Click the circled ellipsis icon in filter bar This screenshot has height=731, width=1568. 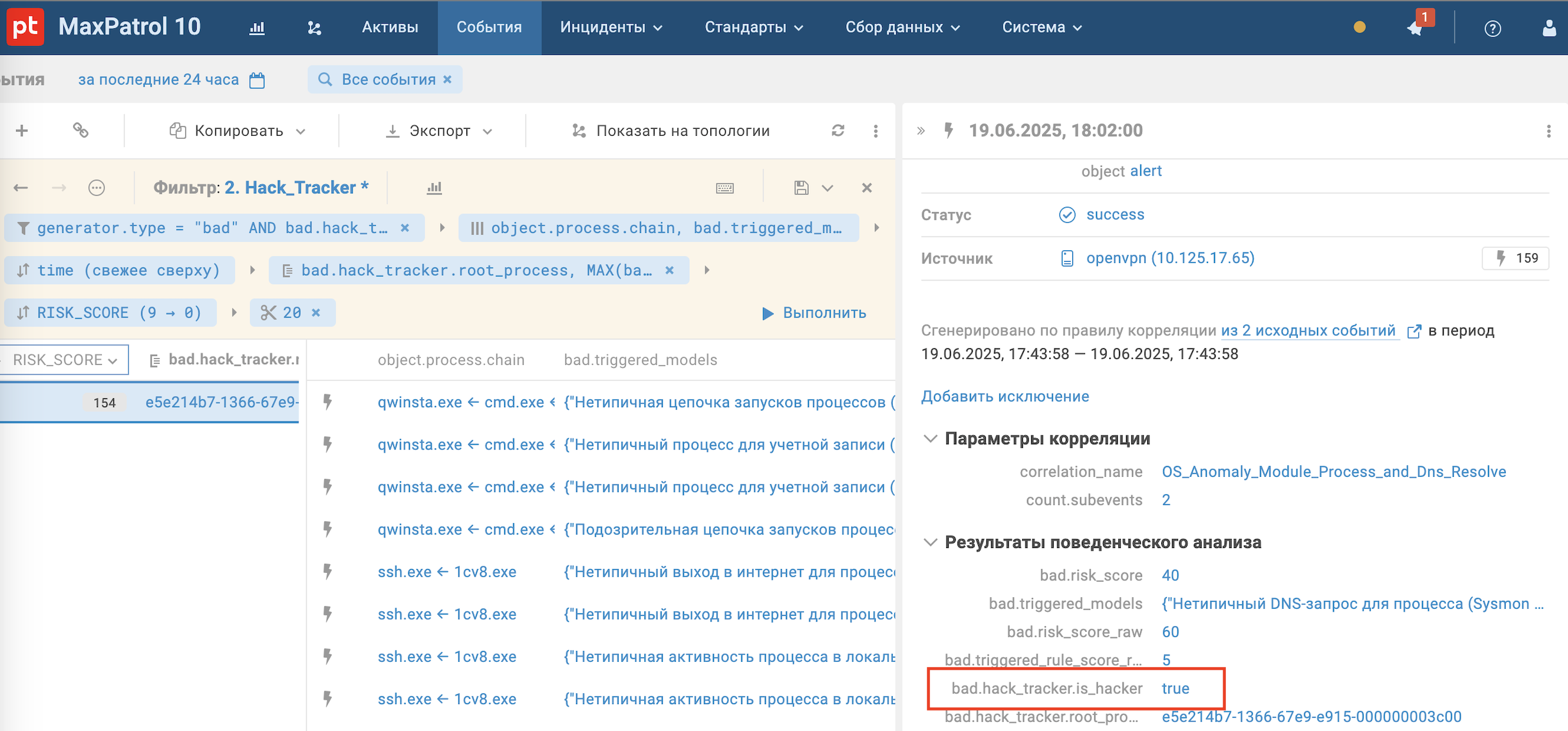tap(97, 188)
